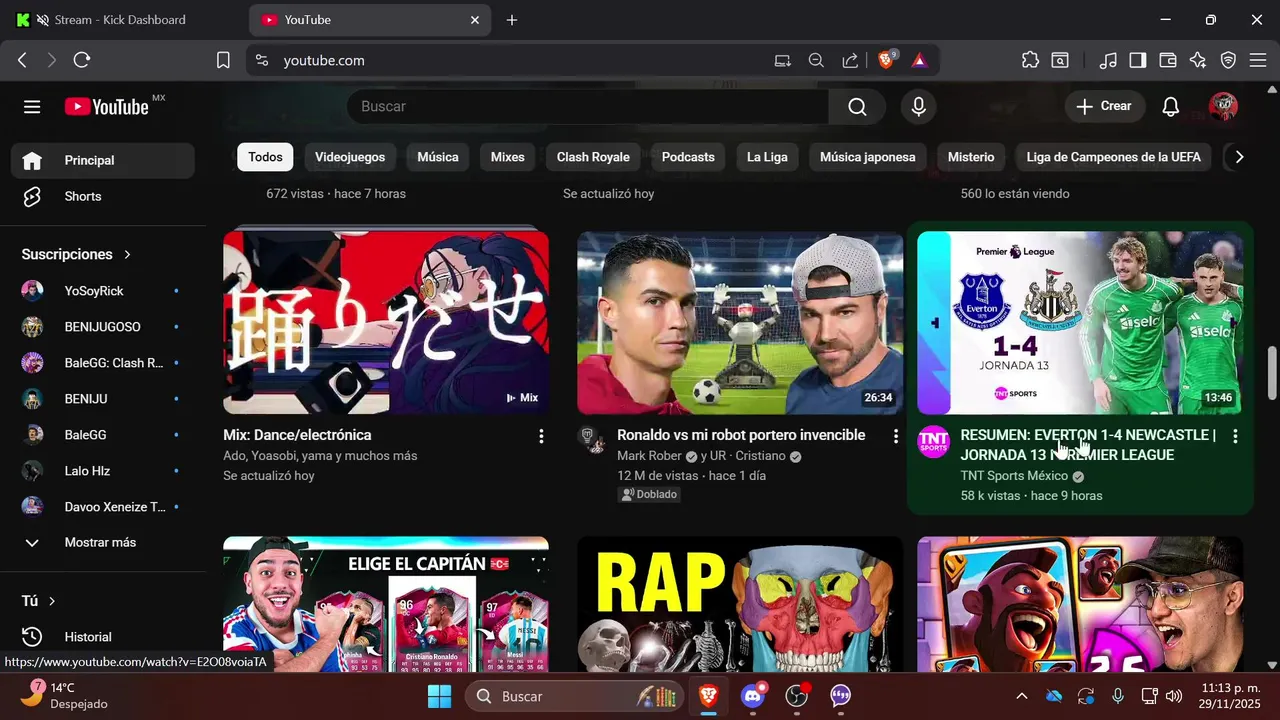Open the playlist music note icon
Screen dimensions: 1280x720
coord(1107,60)
